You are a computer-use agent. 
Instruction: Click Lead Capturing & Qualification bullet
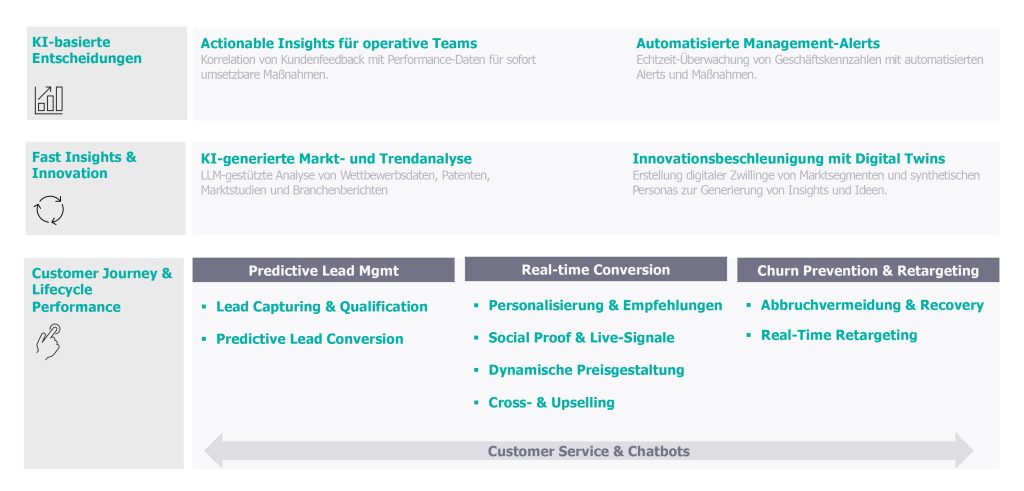[x=321, y=307]
